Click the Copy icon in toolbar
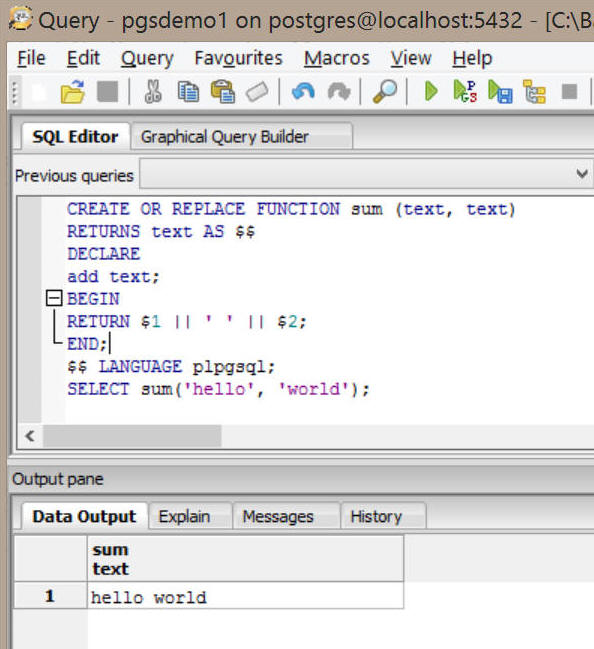Image resolution: width=594 pixels, height=649 pixels. (188, 91)
